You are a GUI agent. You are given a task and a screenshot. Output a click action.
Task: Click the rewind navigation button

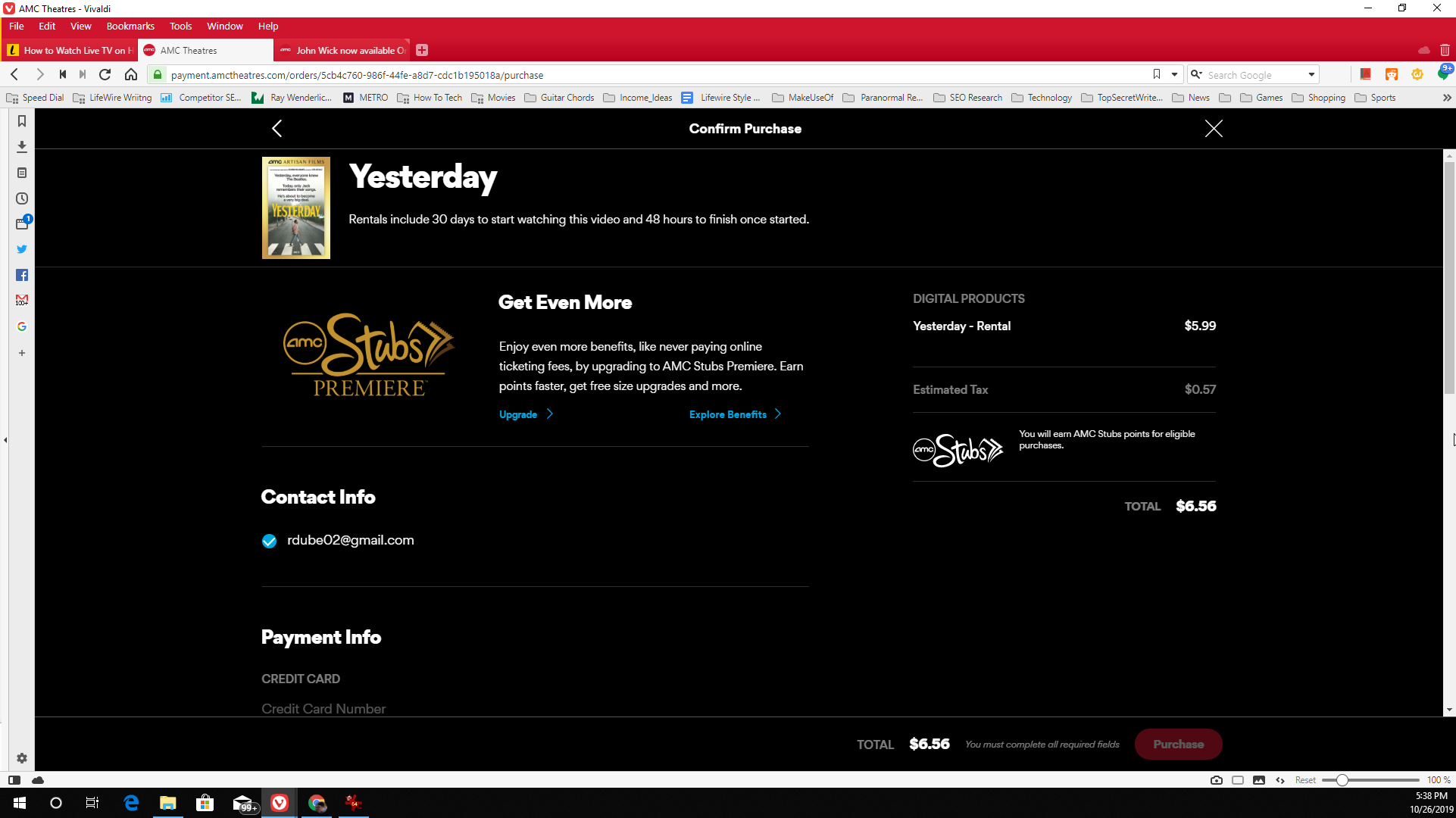click(63, 74)
